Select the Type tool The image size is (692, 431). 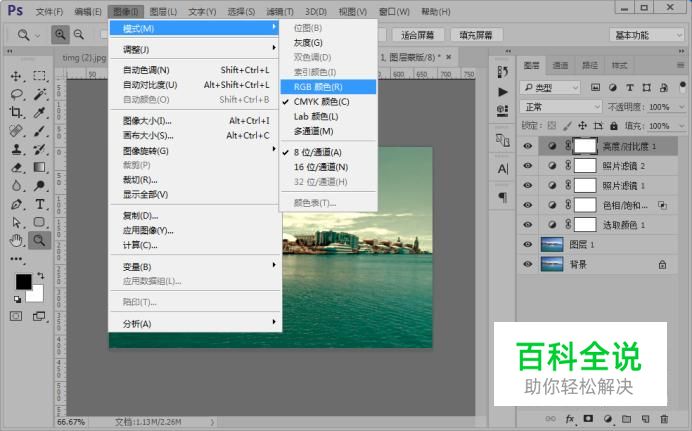pos(39,204)
